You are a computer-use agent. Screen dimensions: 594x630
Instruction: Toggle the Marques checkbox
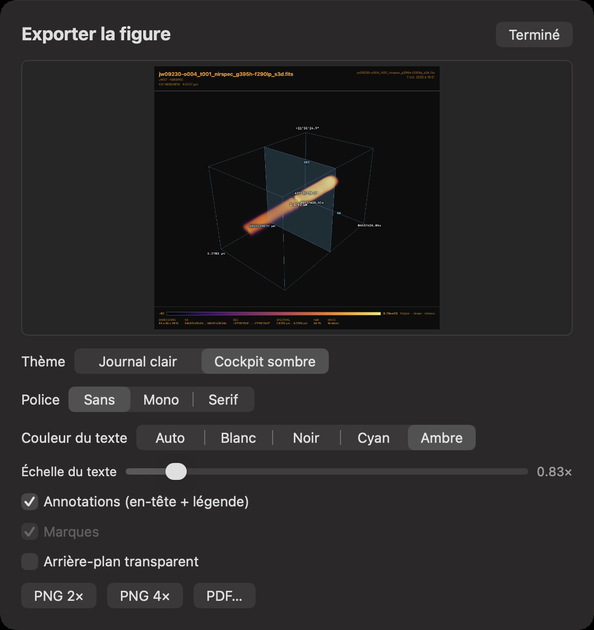(x=30, y=532)
